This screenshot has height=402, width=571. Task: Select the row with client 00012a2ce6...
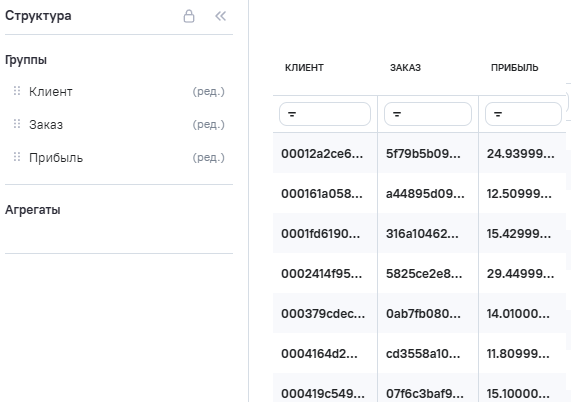coord(419,153)
